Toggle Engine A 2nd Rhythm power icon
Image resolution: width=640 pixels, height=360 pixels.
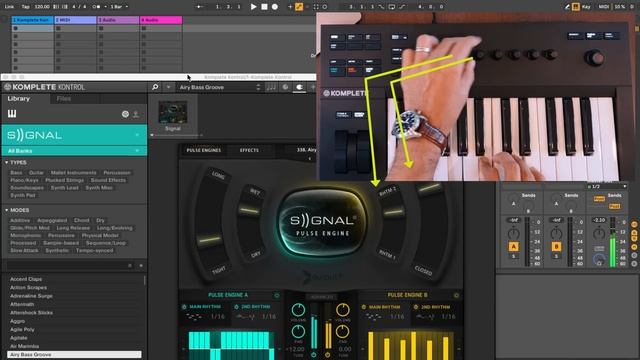236,307
